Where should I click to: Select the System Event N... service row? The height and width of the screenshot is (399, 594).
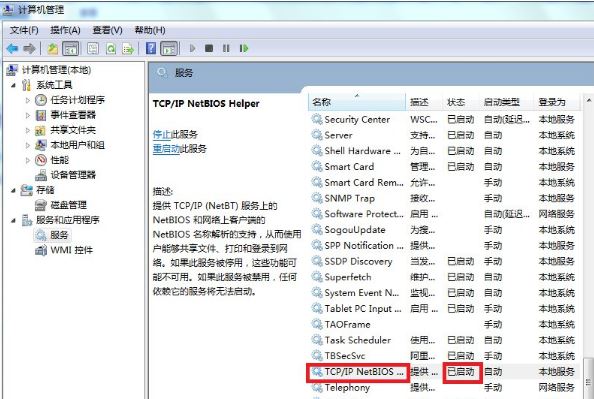(x=443, y=293)
